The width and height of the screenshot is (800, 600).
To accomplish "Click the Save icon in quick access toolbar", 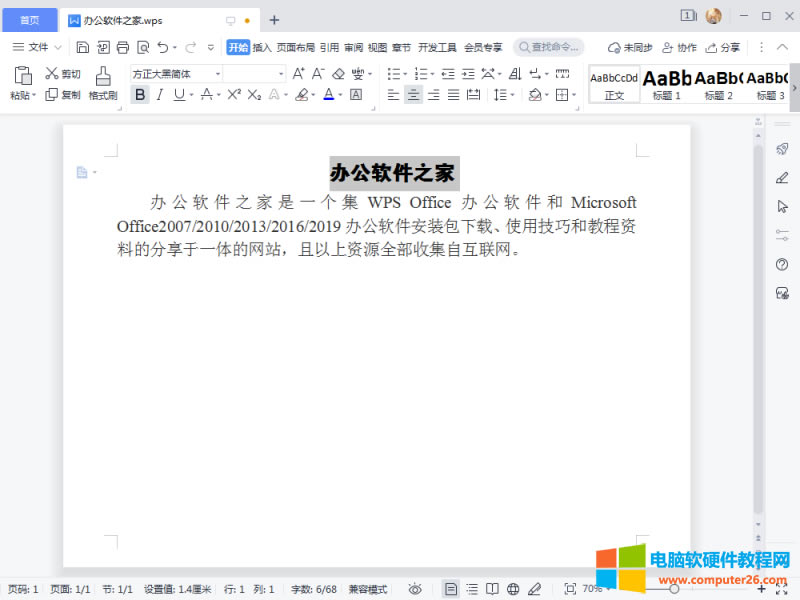I will (83, 47).
